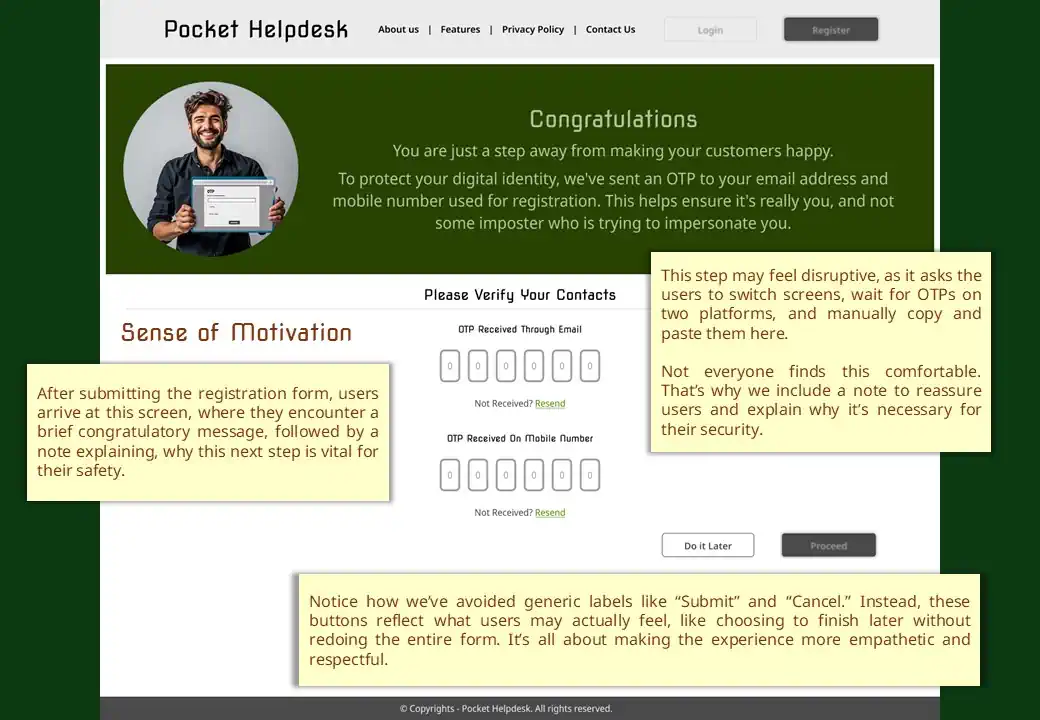Choose Do it Later button
This screenshot has width=1040, height=720.
[708, 545]
